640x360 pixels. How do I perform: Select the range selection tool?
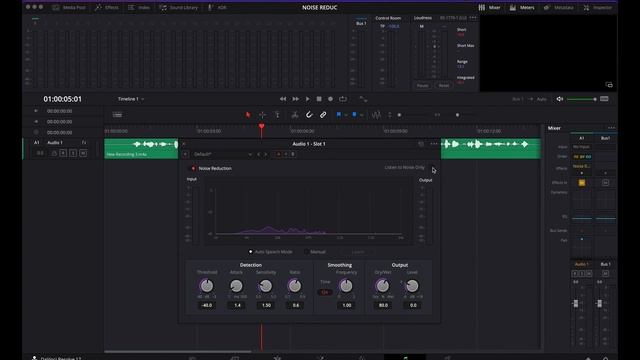(262, 115)
